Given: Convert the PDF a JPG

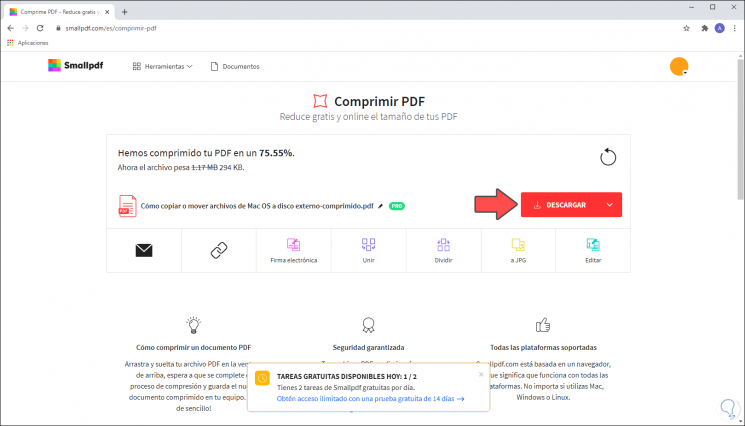Looking at the screenshot, I should (x=518, y=250).
